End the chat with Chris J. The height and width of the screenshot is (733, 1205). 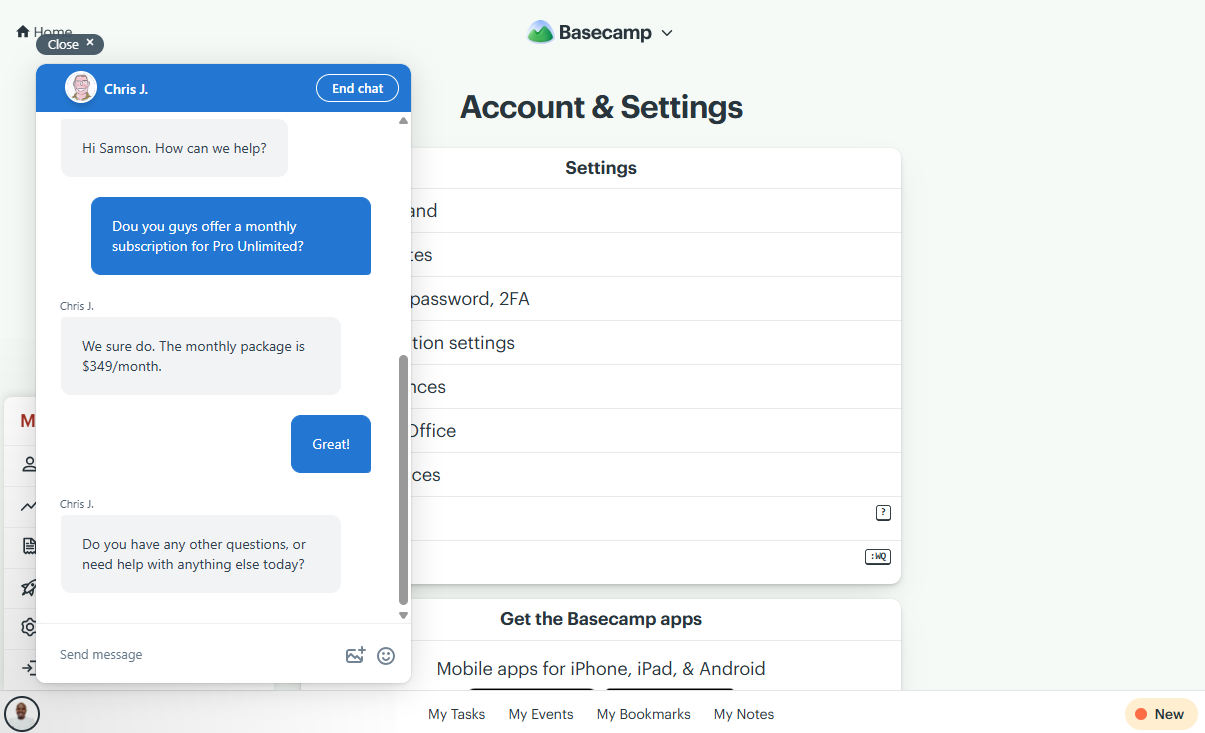tap(357, 88)
